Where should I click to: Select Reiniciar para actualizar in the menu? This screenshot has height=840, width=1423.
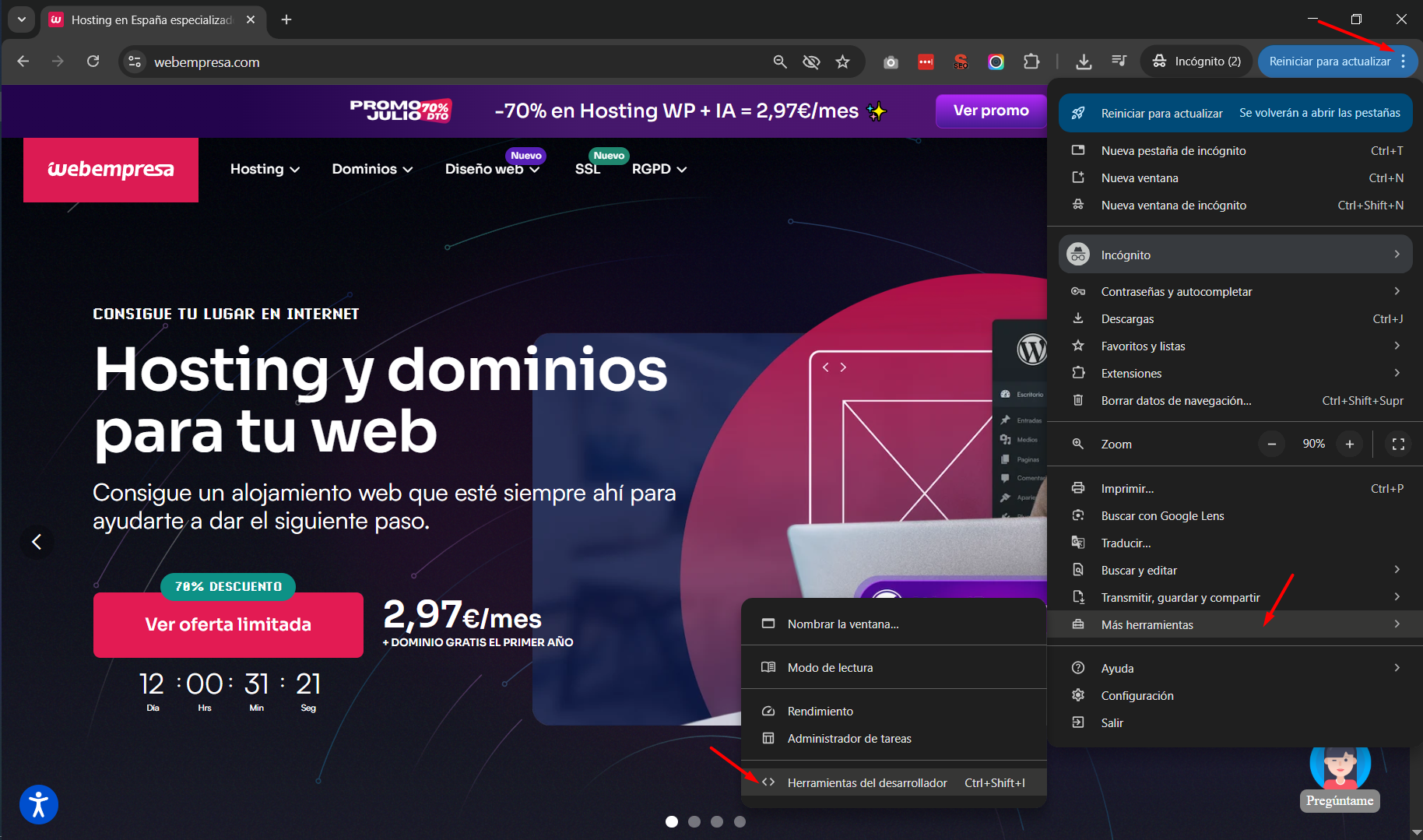pyautogui.click(x=1235, y=113)
